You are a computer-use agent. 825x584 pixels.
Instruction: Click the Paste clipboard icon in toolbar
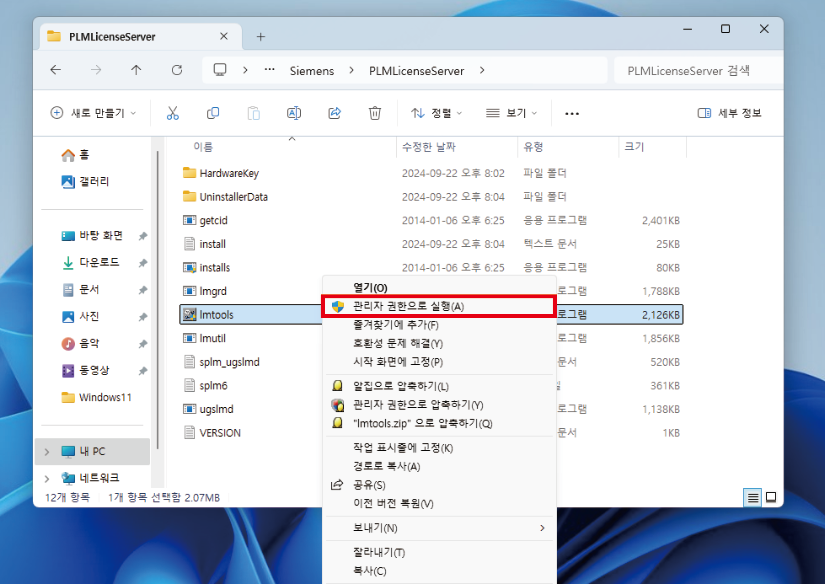point(254,113)
